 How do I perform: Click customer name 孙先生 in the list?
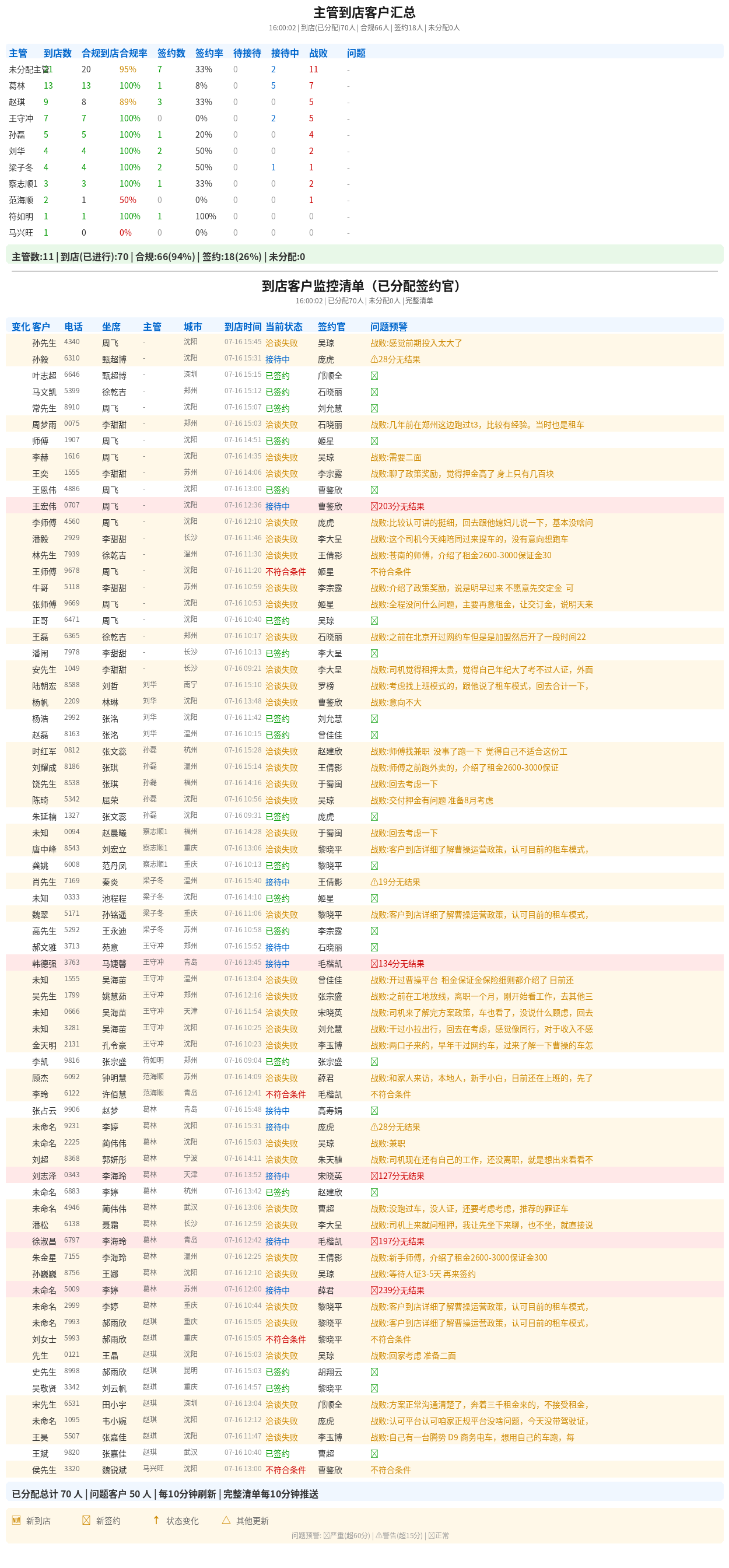coord(44,344)
